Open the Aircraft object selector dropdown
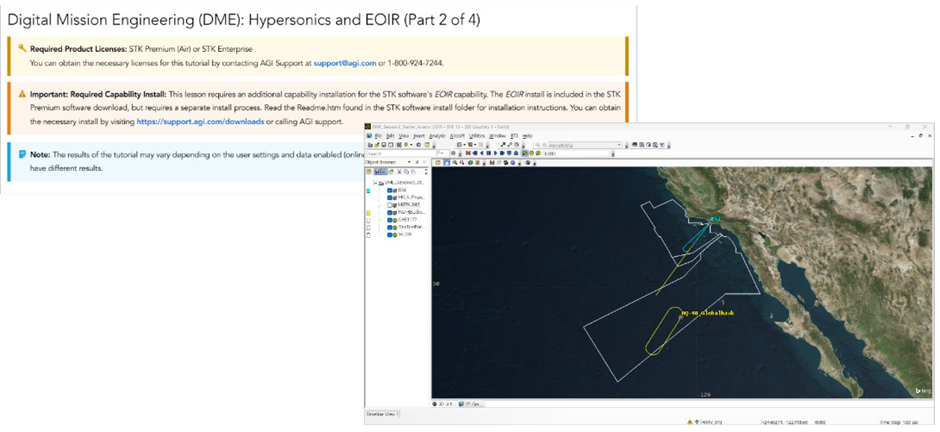 click(619, 144)
